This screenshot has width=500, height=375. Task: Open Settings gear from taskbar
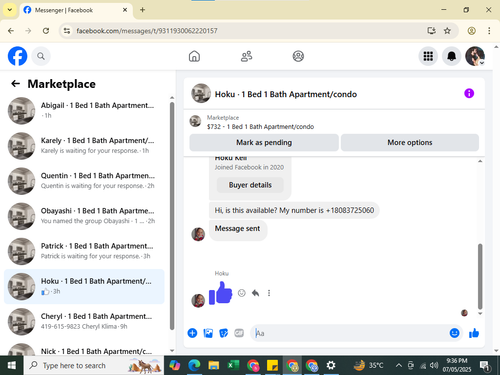(x=331, y=365)
